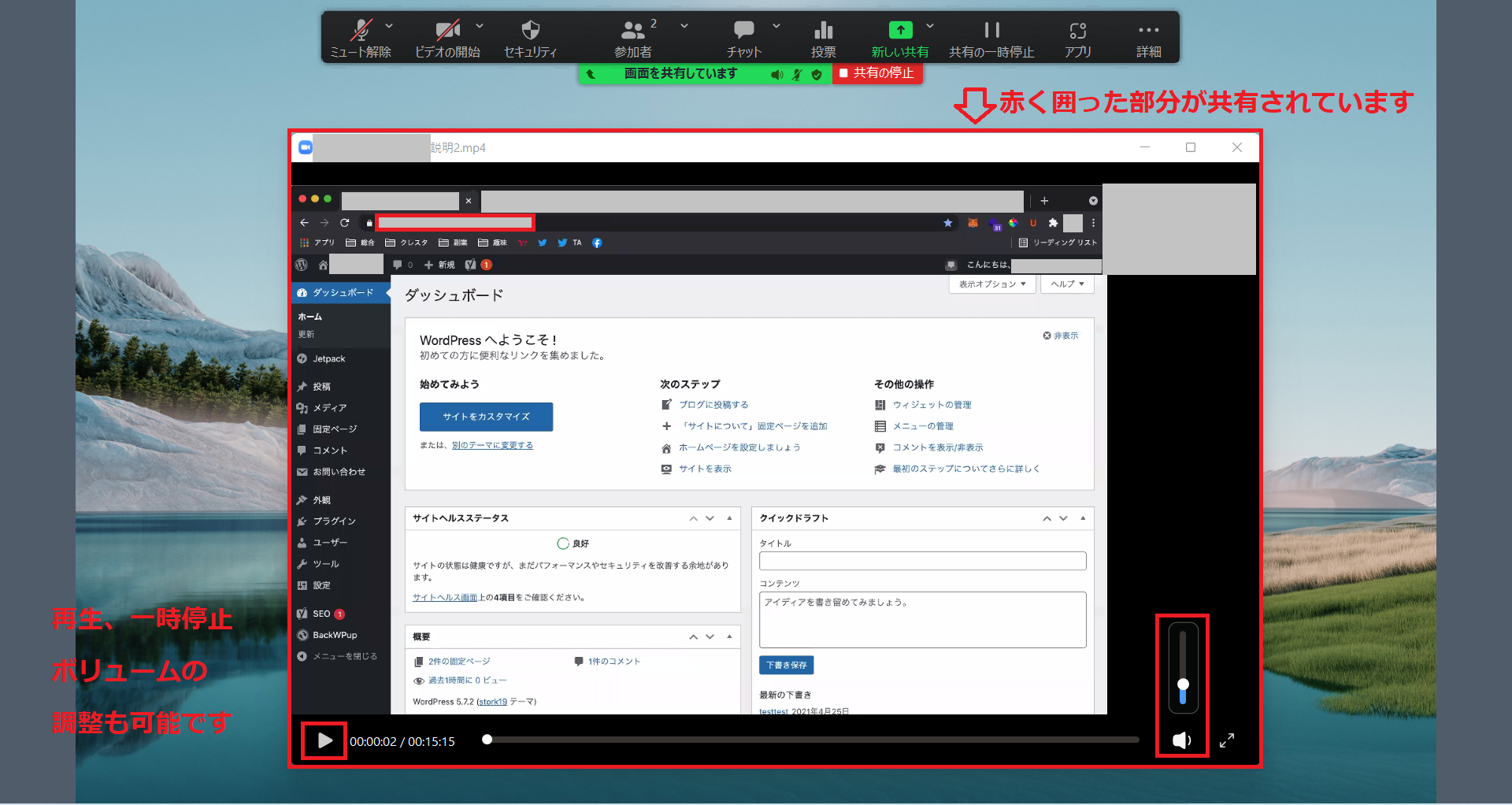
Task: Open the More (詳細) options menu
Action: pyautogui.click(x=1148, y=32)
